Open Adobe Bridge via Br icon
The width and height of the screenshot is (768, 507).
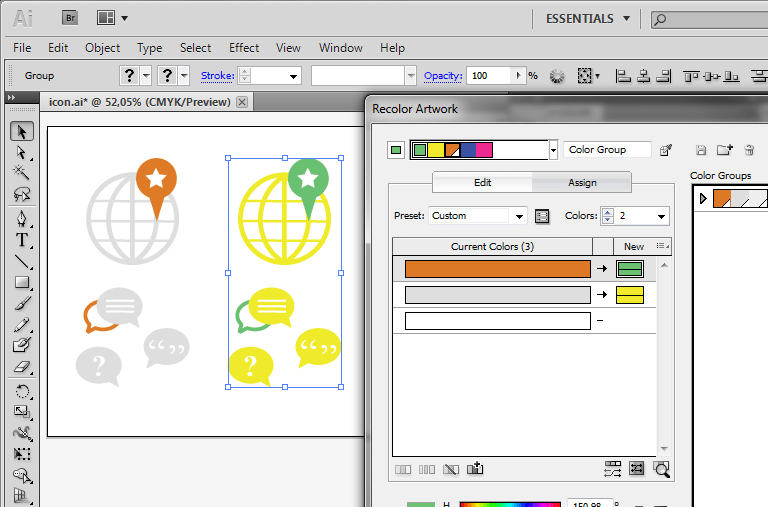70,18
